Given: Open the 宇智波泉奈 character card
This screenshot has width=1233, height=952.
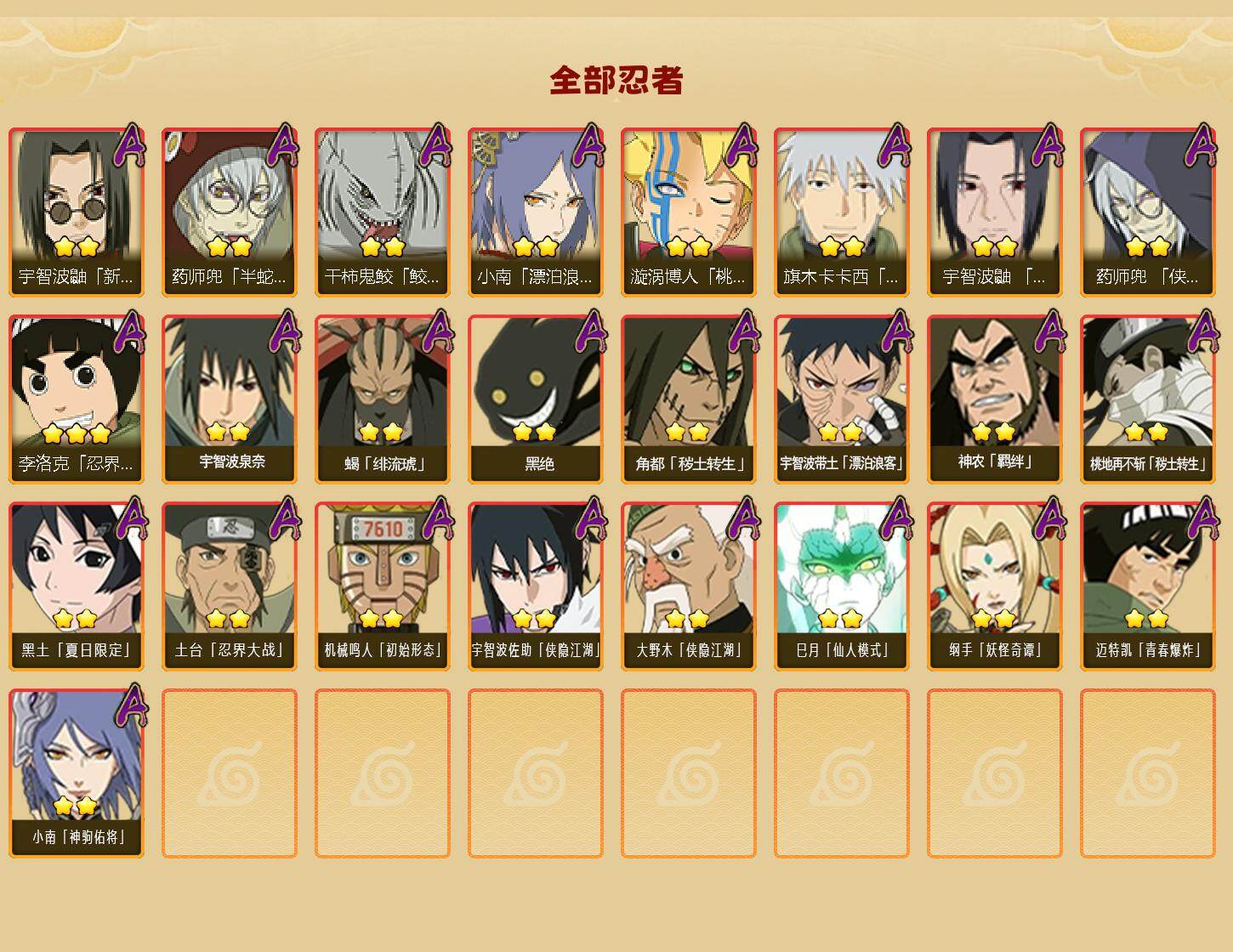Looking at the screenshot, I should tap(230, 399).
